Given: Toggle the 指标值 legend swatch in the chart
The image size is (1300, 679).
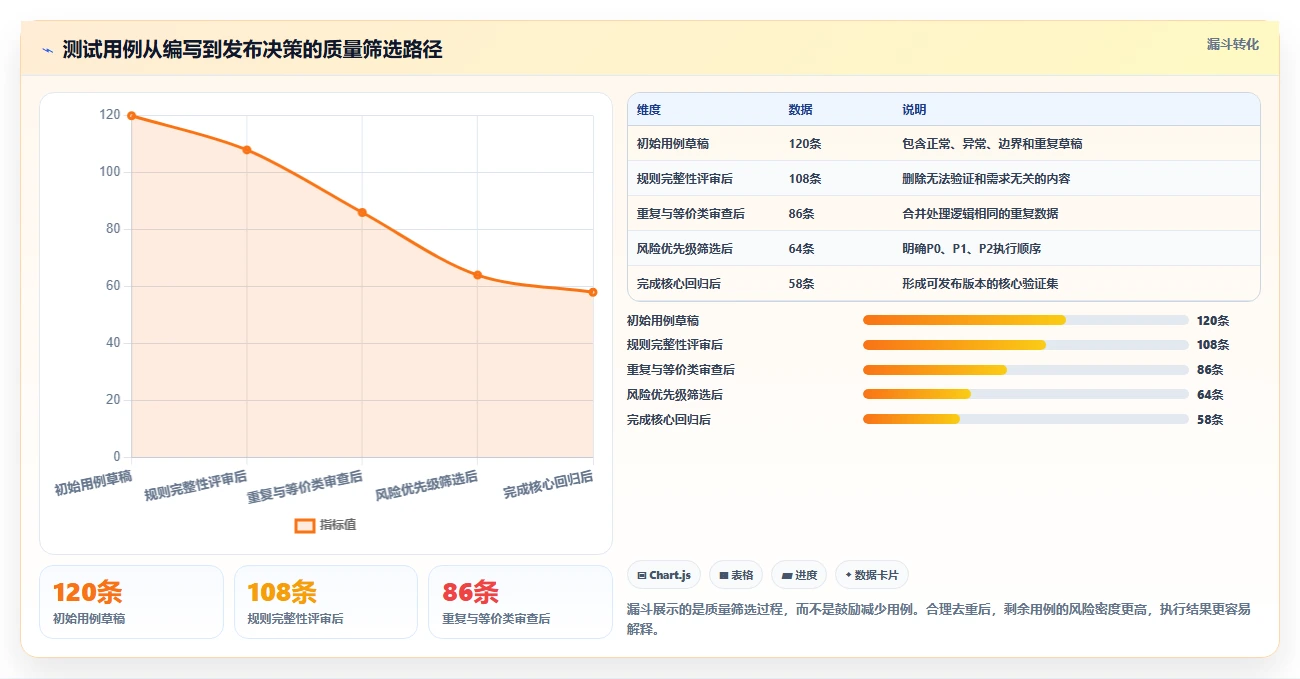Looking at the screenshot, I should (x=305, y=525).
